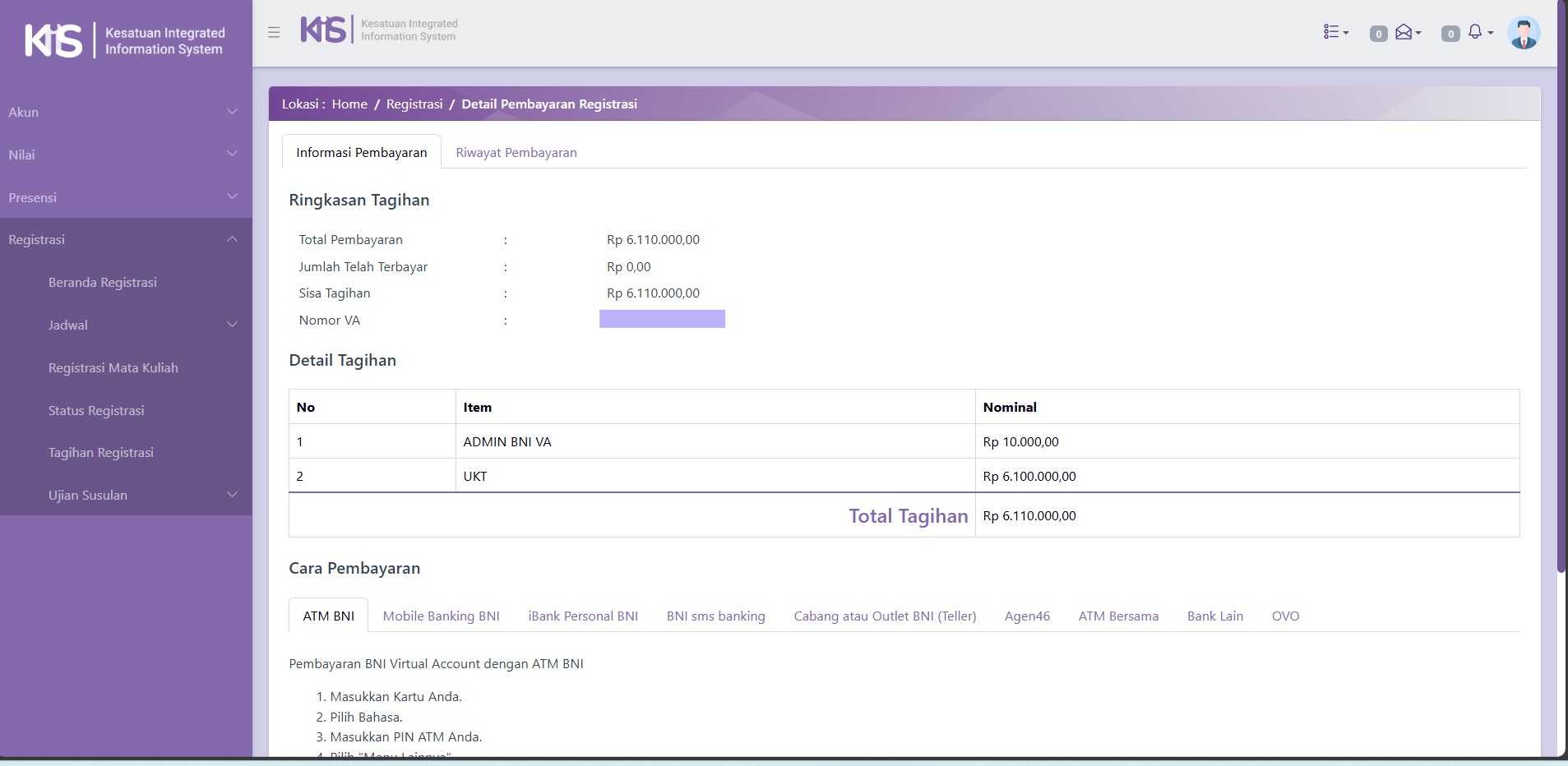This screenshot has height=766, width=1568.
Task: Open the envelope messages icon
Action: (1406, 32)
